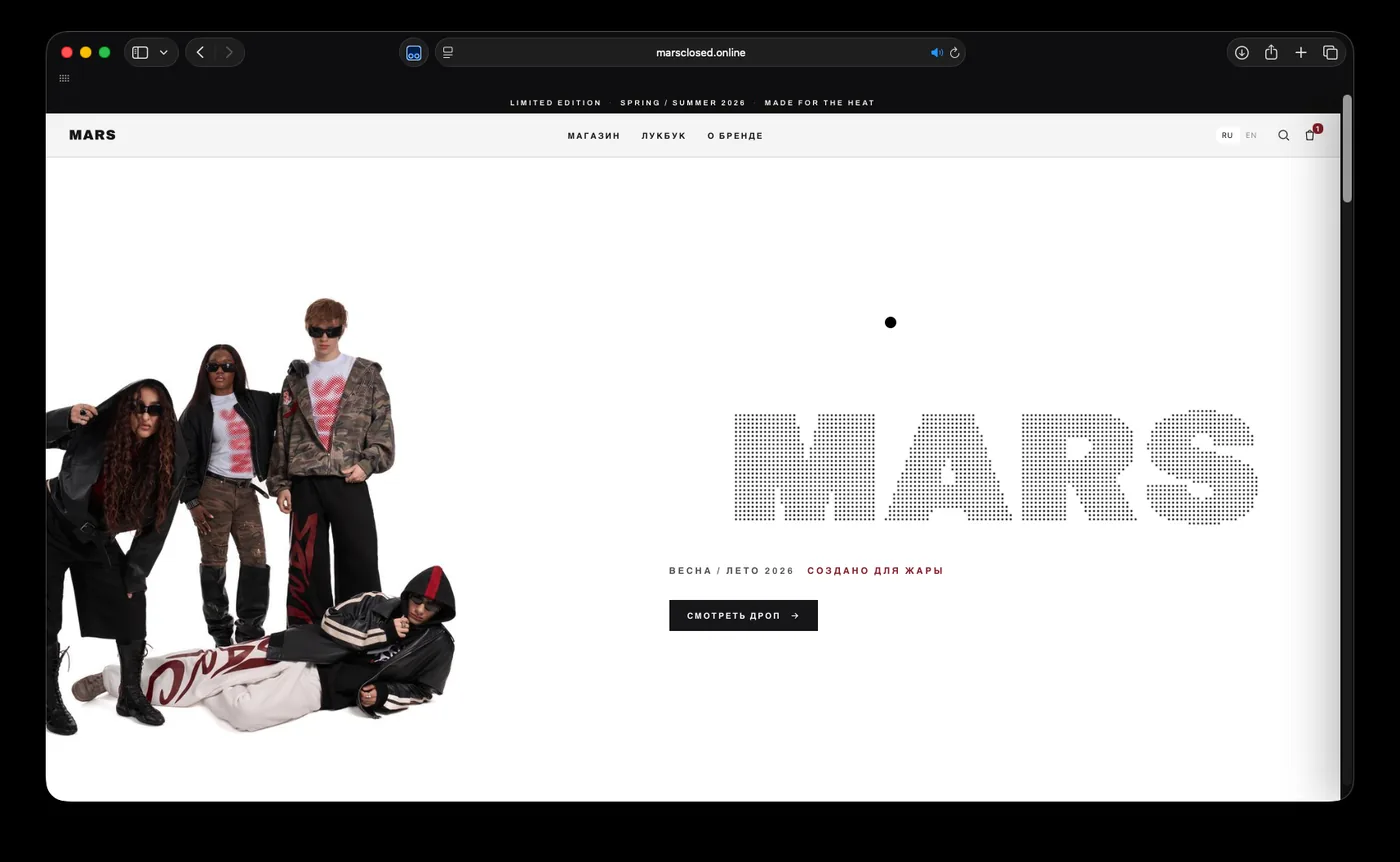This screenshot has height=862, width=1400.
Task: Open the blue extension icon left of address bar
Action: (413, 52)
